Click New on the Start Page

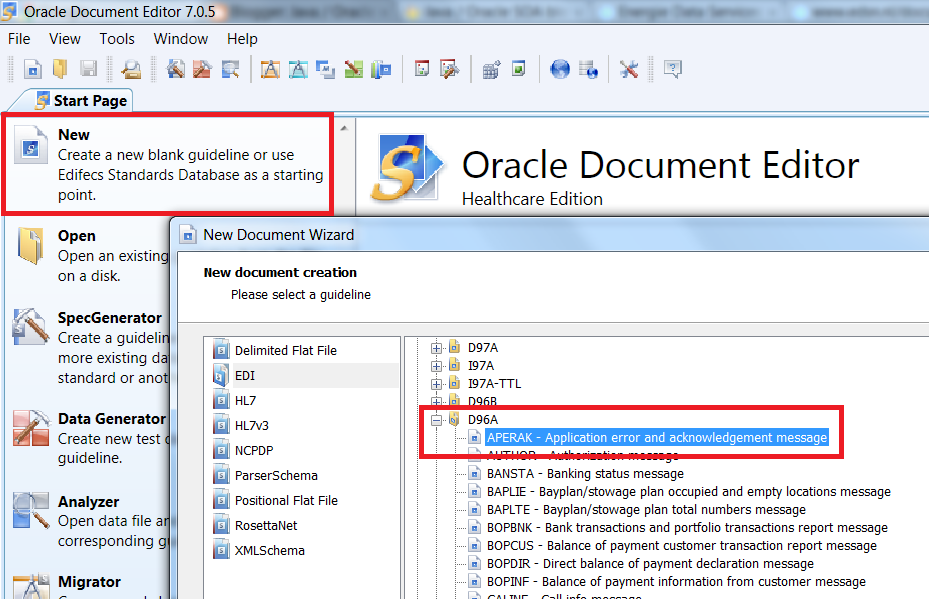168,165
